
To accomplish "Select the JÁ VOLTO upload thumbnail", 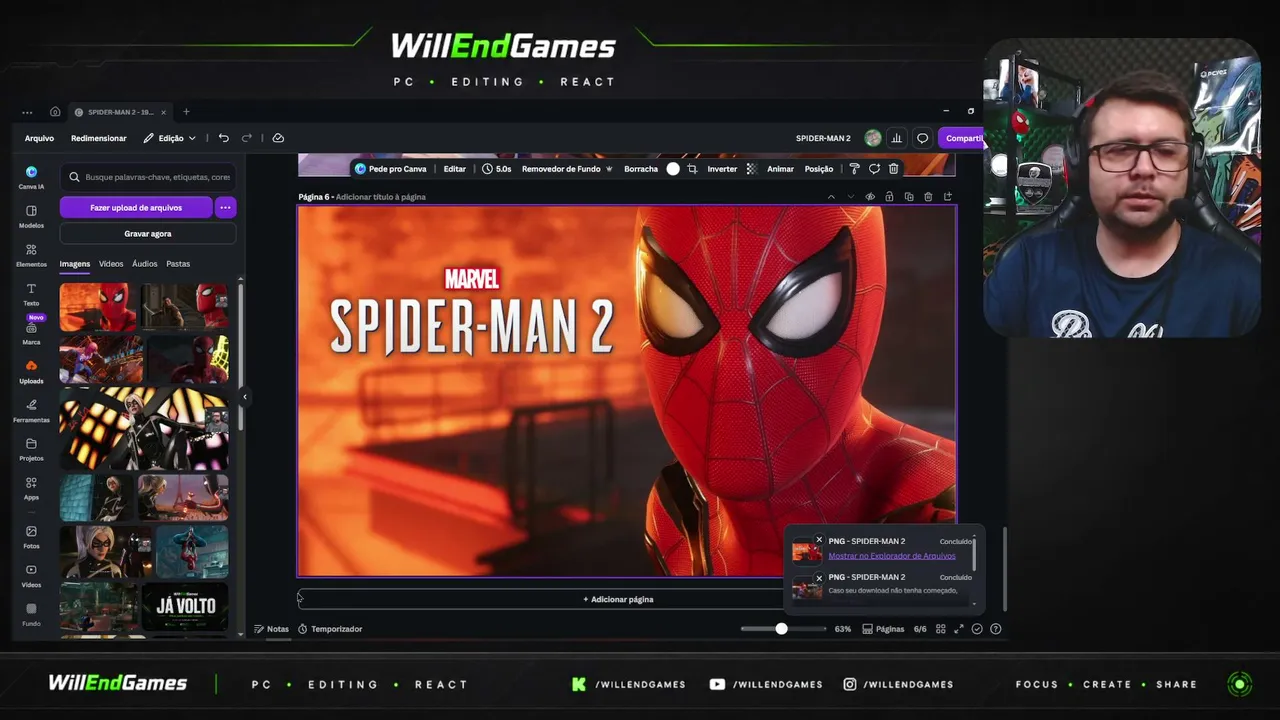I will (x=185, y=607).
